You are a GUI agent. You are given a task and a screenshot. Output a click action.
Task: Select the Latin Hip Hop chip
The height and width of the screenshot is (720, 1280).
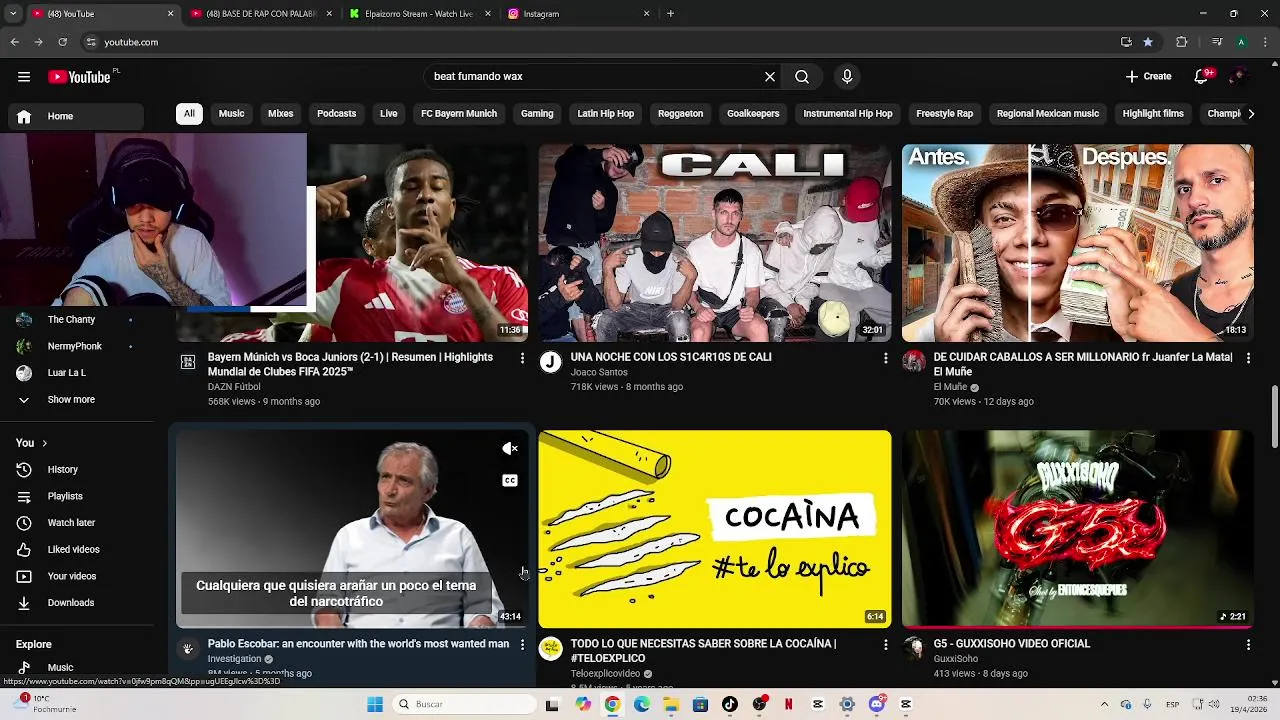click(x=606, y=114)
